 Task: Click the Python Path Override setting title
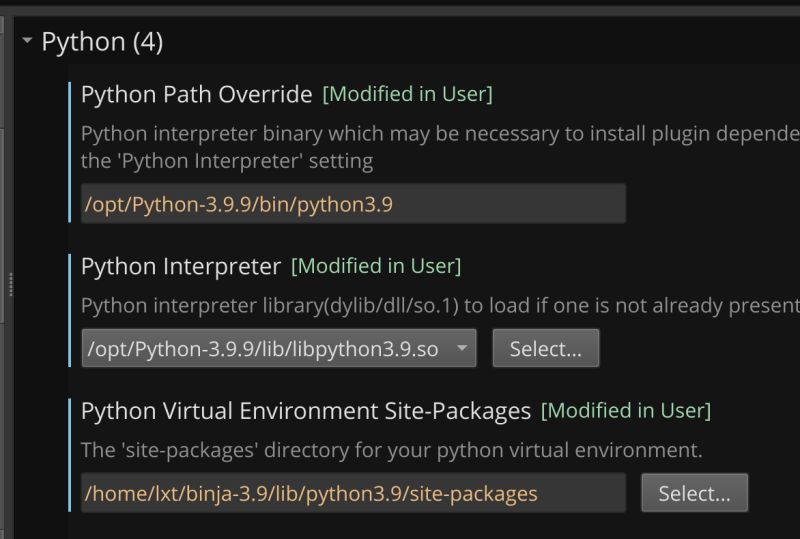(196, 95)
